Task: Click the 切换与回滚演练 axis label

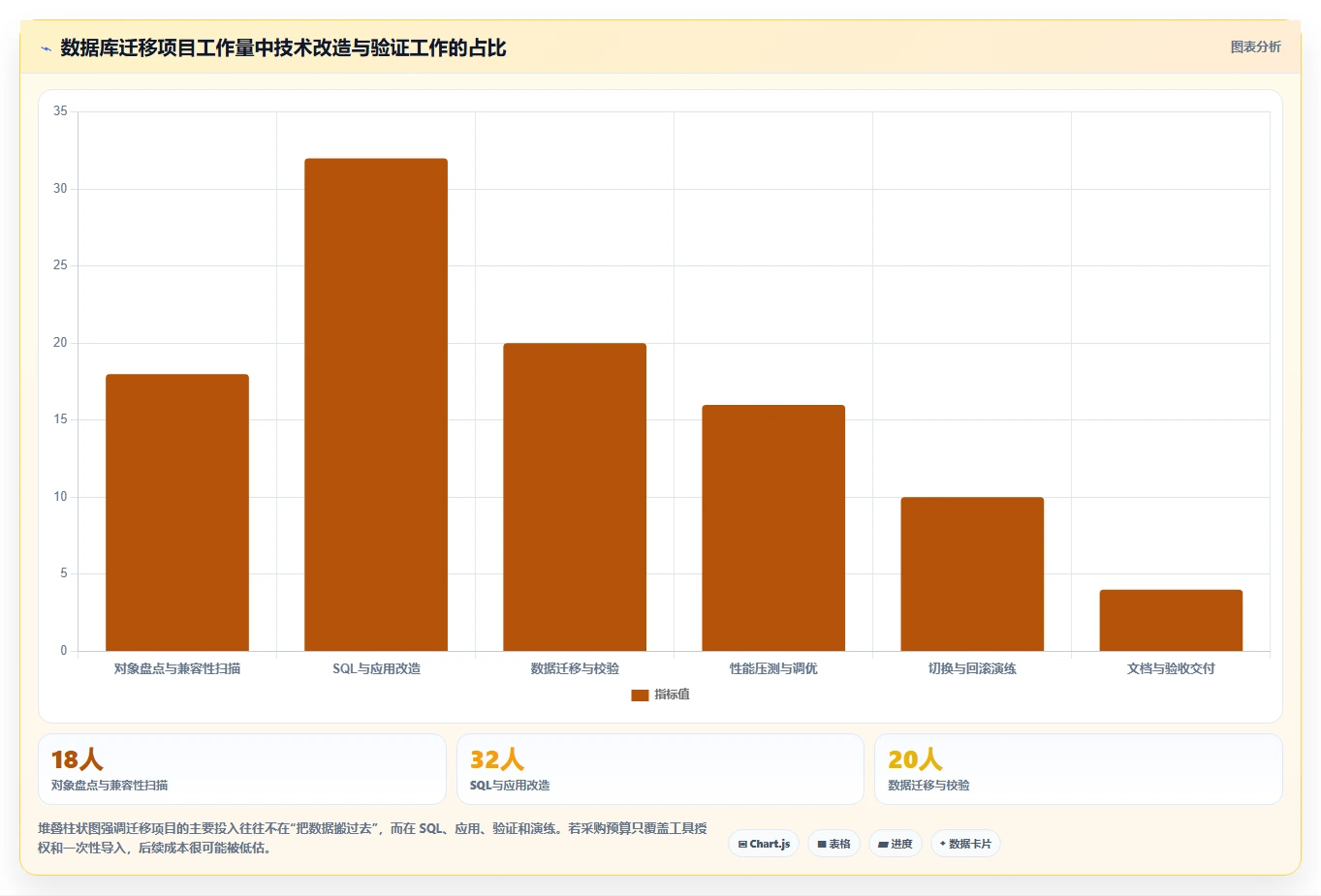Action: pos(972,668)
